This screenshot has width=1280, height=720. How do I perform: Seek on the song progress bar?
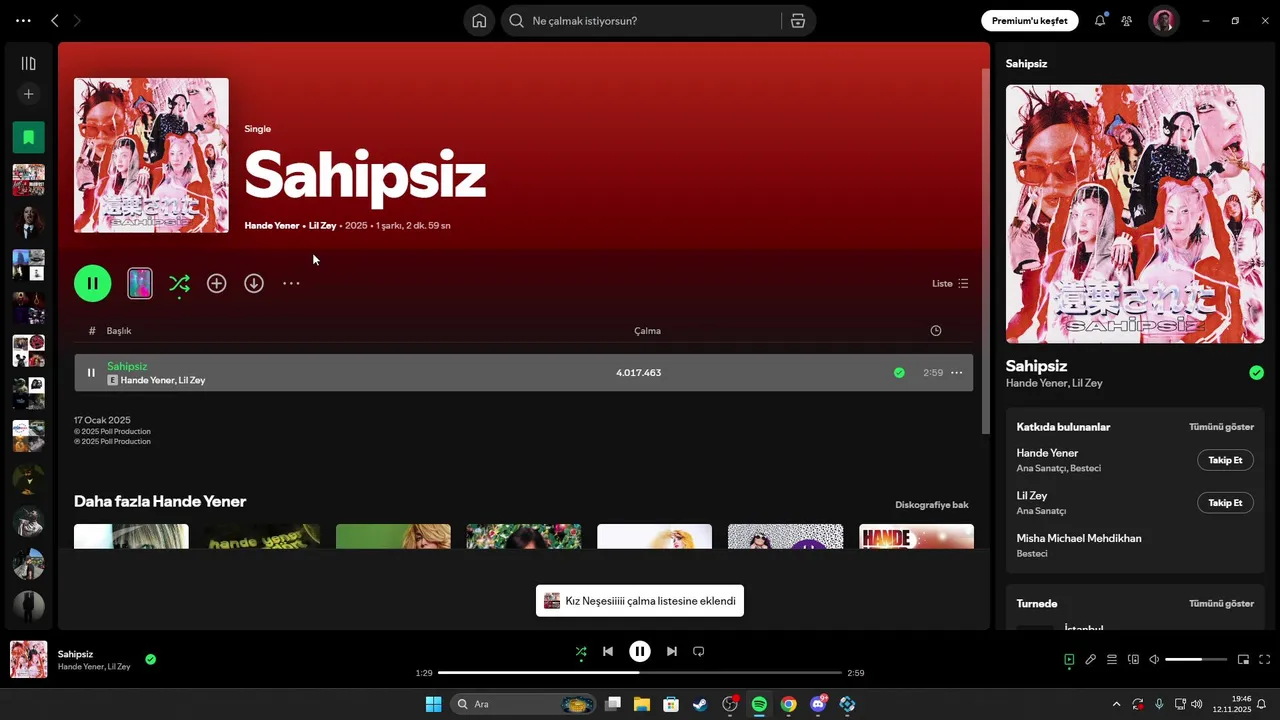pos(640,673)
